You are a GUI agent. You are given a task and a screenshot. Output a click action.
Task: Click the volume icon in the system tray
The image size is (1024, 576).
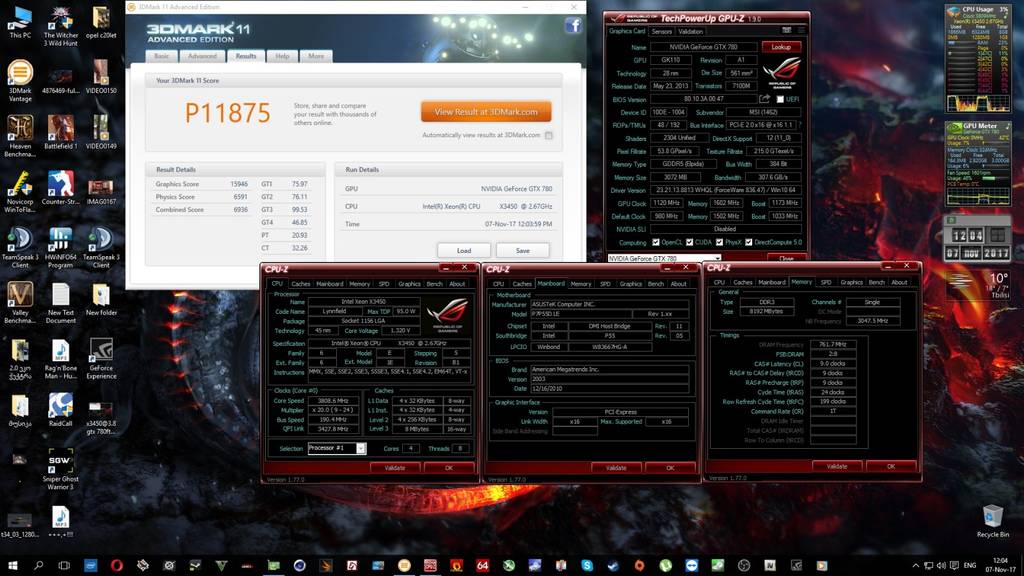pyautogui.click(x=941, y=565)
